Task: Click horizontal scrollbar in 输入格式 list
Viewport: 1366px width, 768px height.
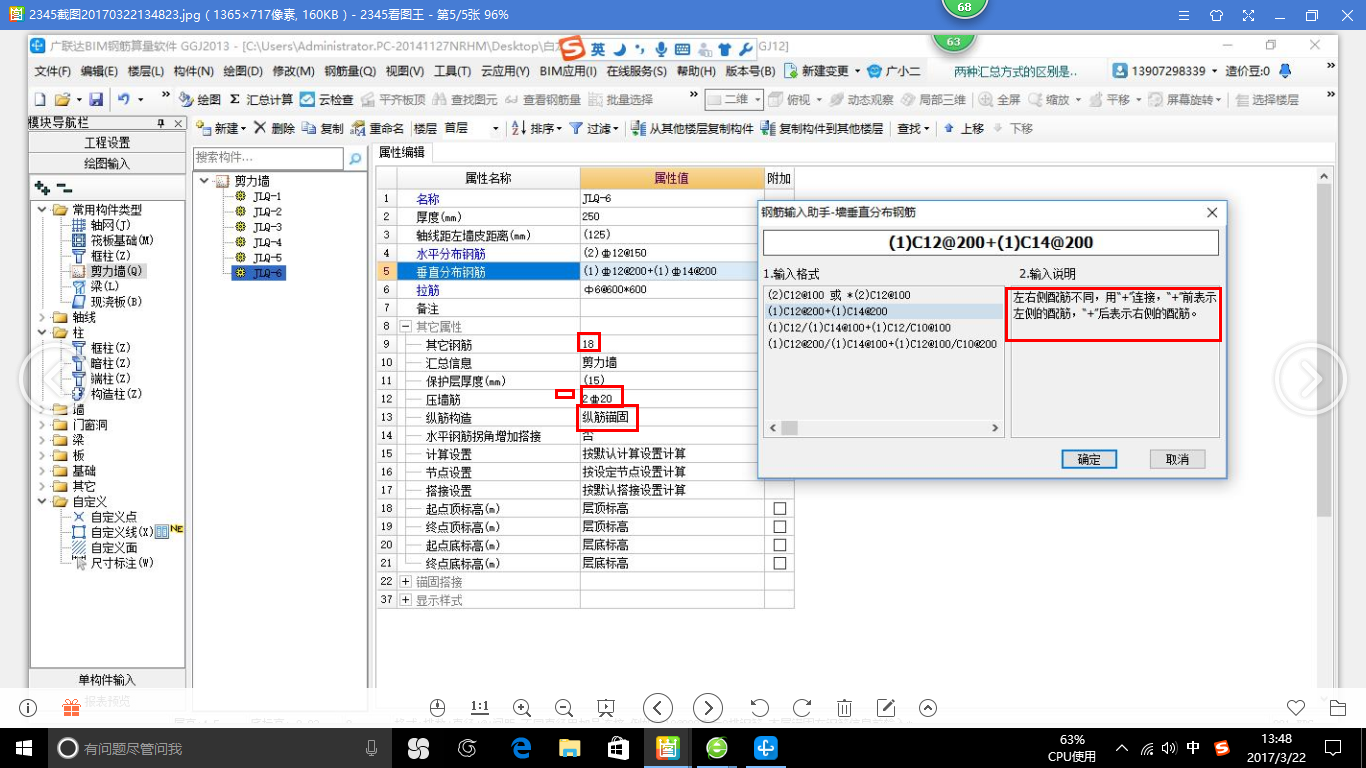Action: pos(883,428)
